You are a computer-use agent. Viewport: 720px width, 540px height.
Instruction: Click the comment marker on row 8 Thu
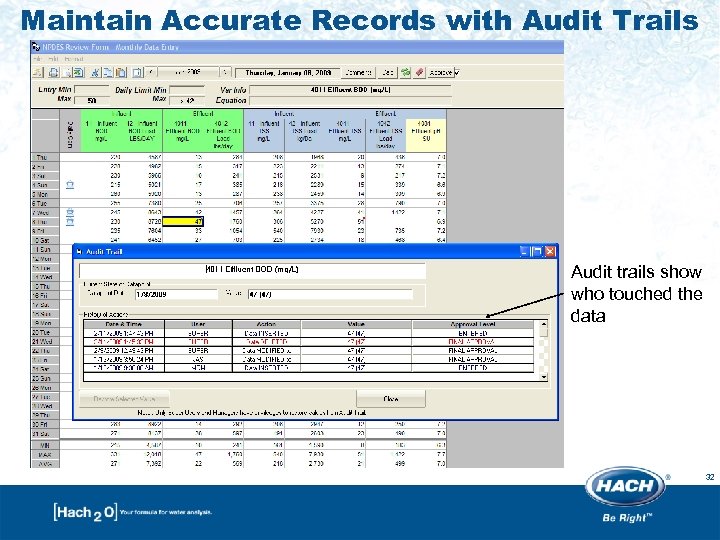[x=70, y=221]
